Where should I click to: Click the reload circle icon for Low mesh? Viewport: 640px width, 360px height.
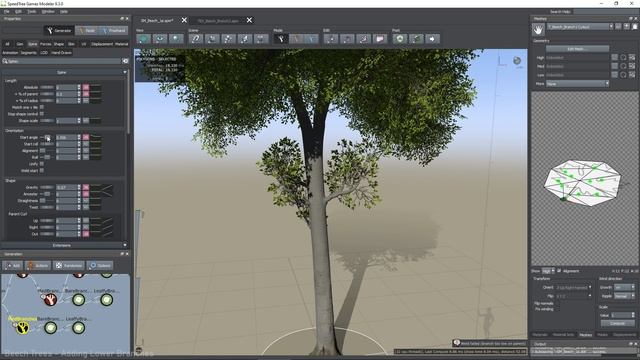click(623, 75)
